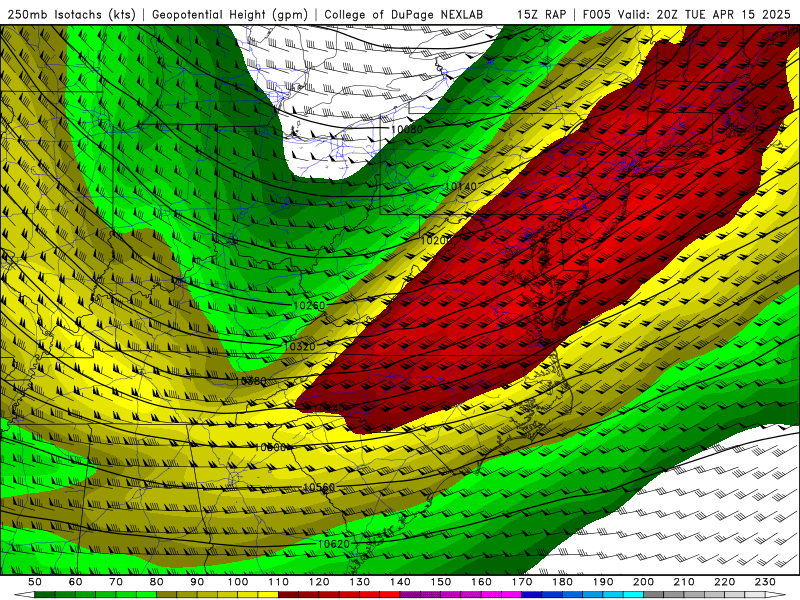Click the 120 value on the color scale

coord(319,582)
